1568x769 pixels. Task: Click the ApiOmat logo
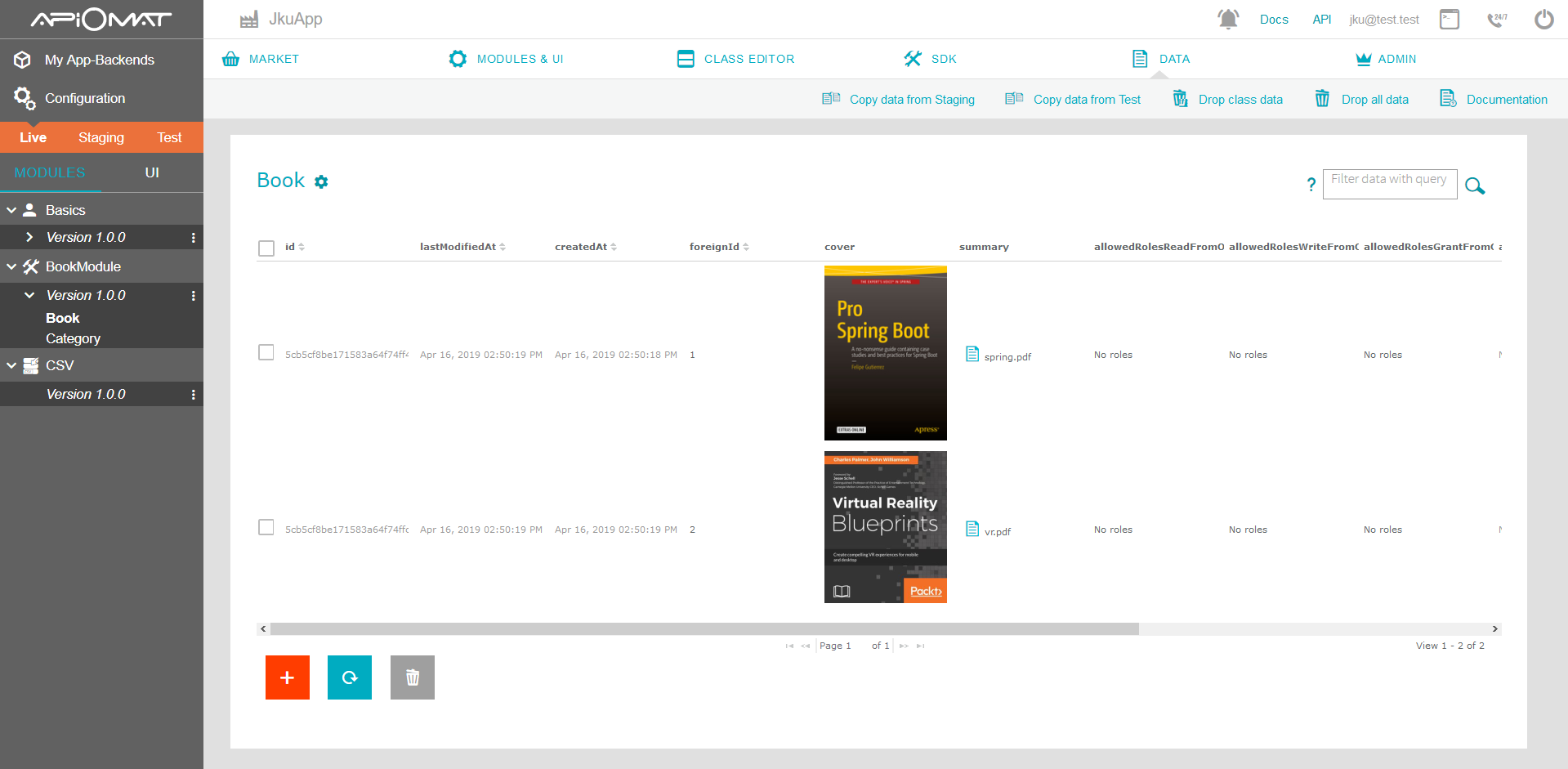(101, 19)
